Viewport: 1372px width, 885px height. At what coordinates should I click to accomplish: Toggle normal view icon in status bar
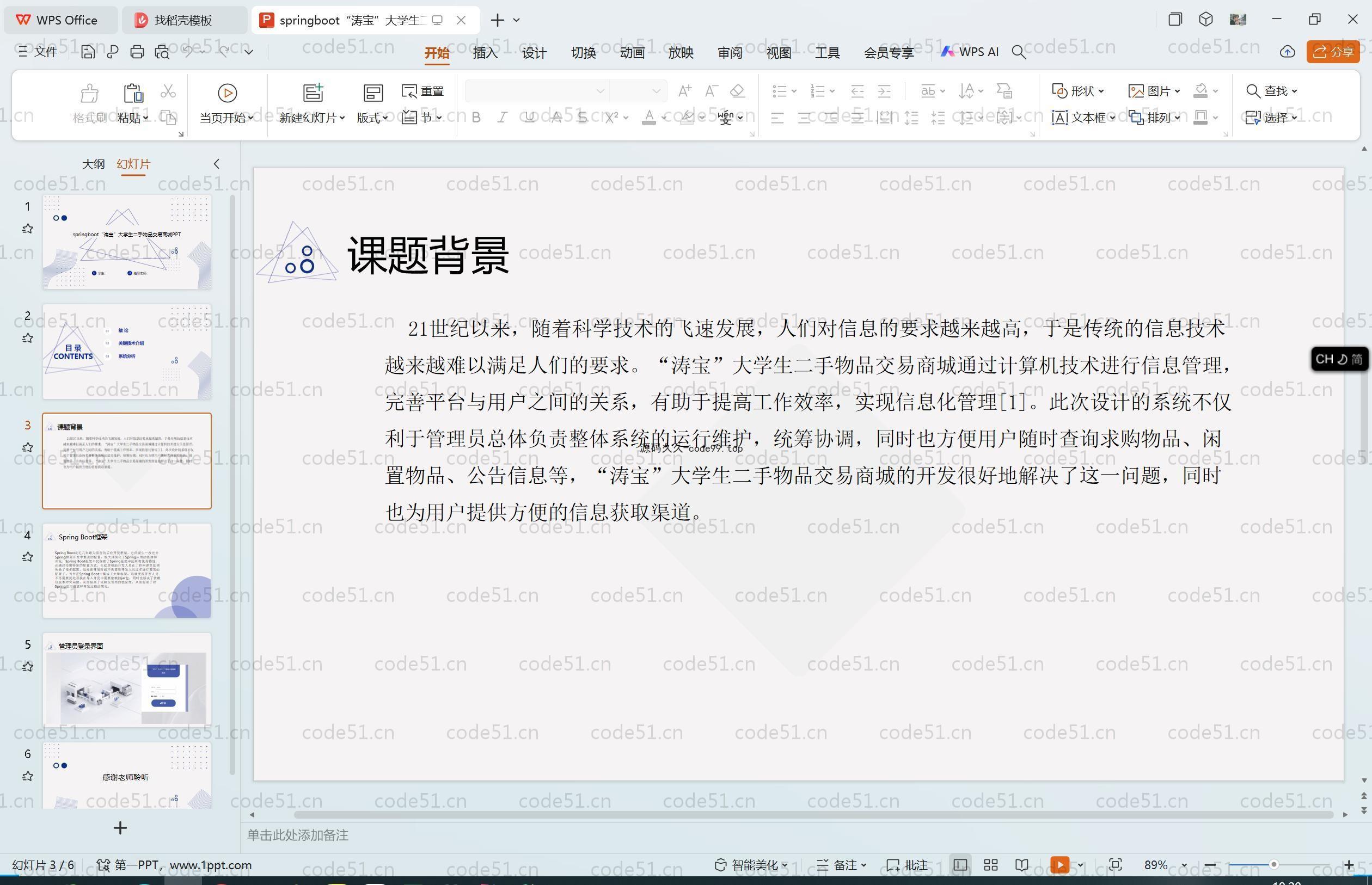(960, 865)
